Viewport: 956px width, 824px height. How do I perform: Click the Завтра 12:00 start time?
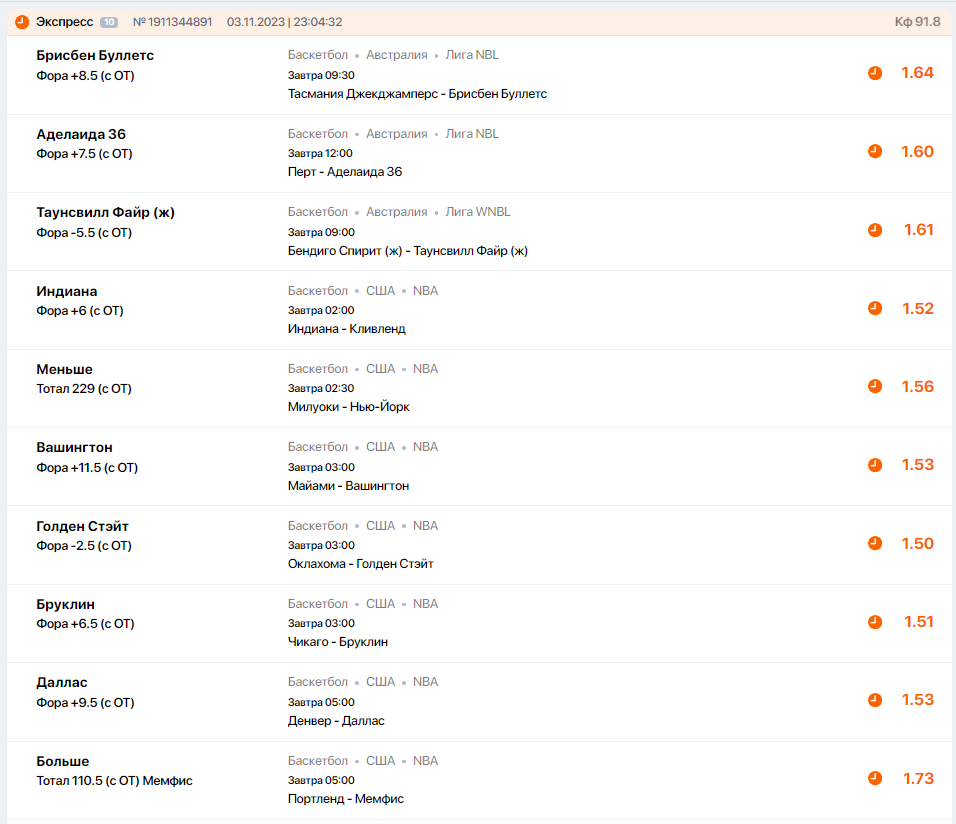(320, 153)
